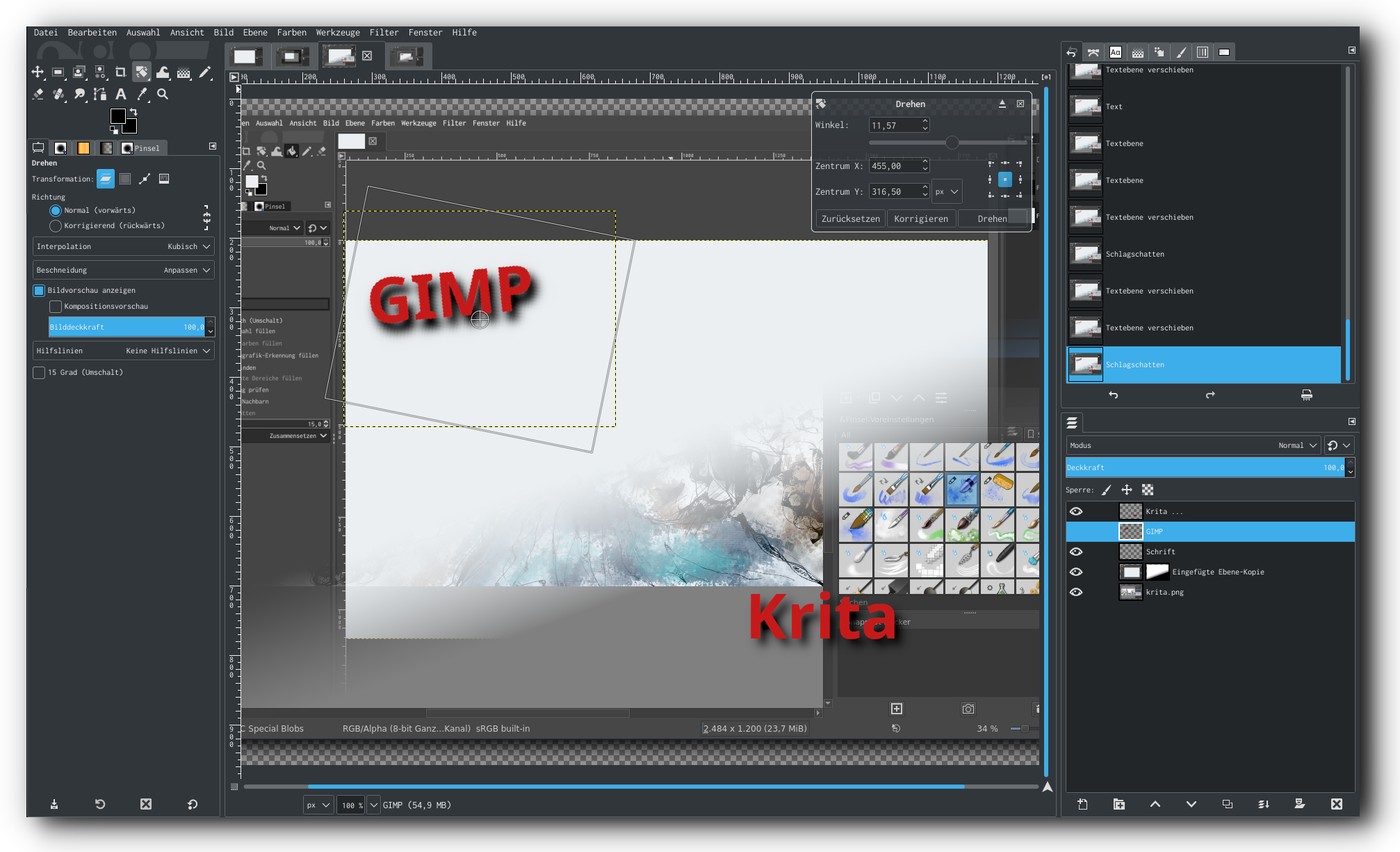Select the Rotate transform tool icon

click(x=142, y=72)
